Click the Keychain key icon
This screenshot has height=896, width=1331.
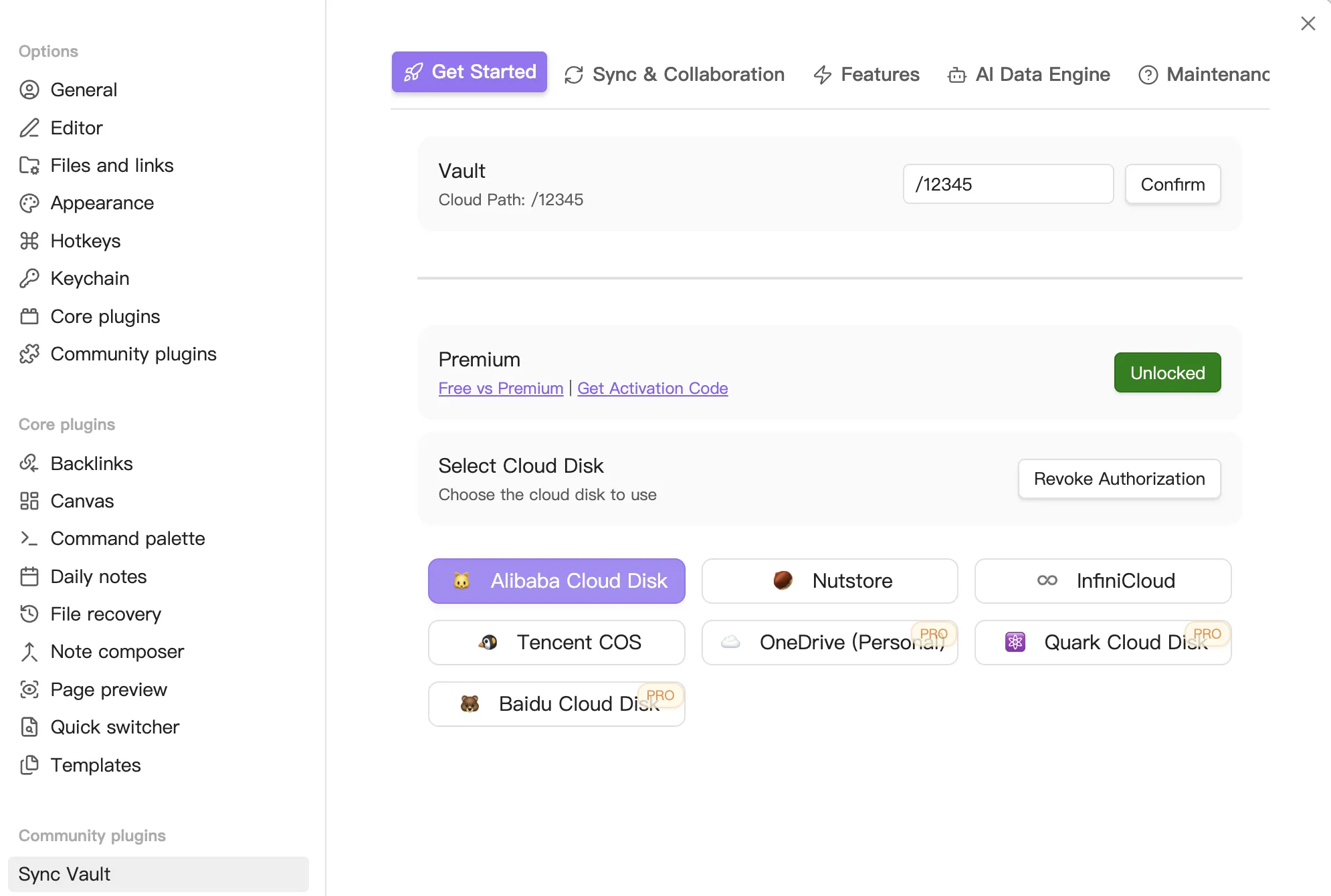point(29,278)
